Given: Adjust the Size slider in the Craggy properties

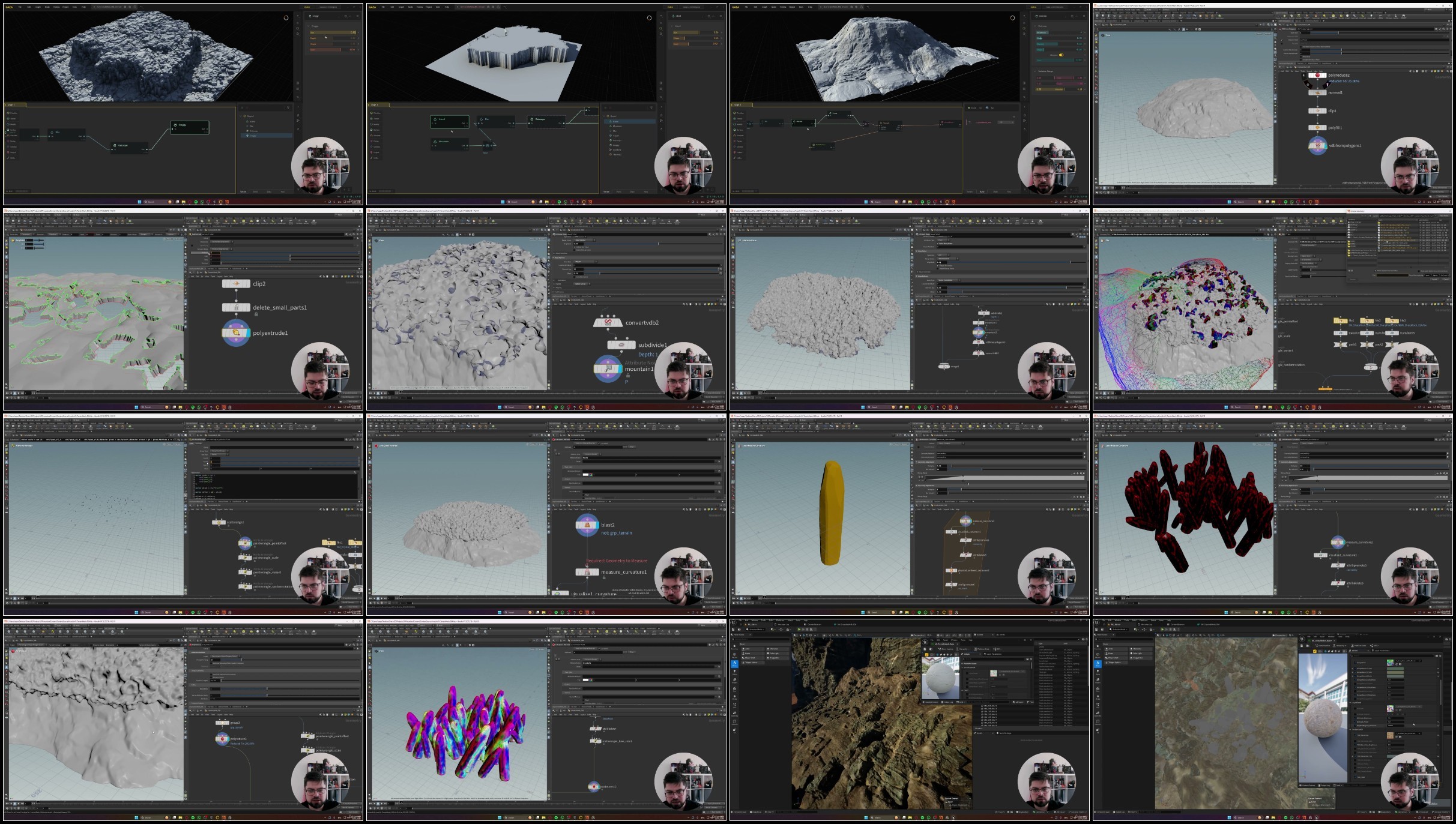Looking at the screenshot, I should tap(333, 32).
